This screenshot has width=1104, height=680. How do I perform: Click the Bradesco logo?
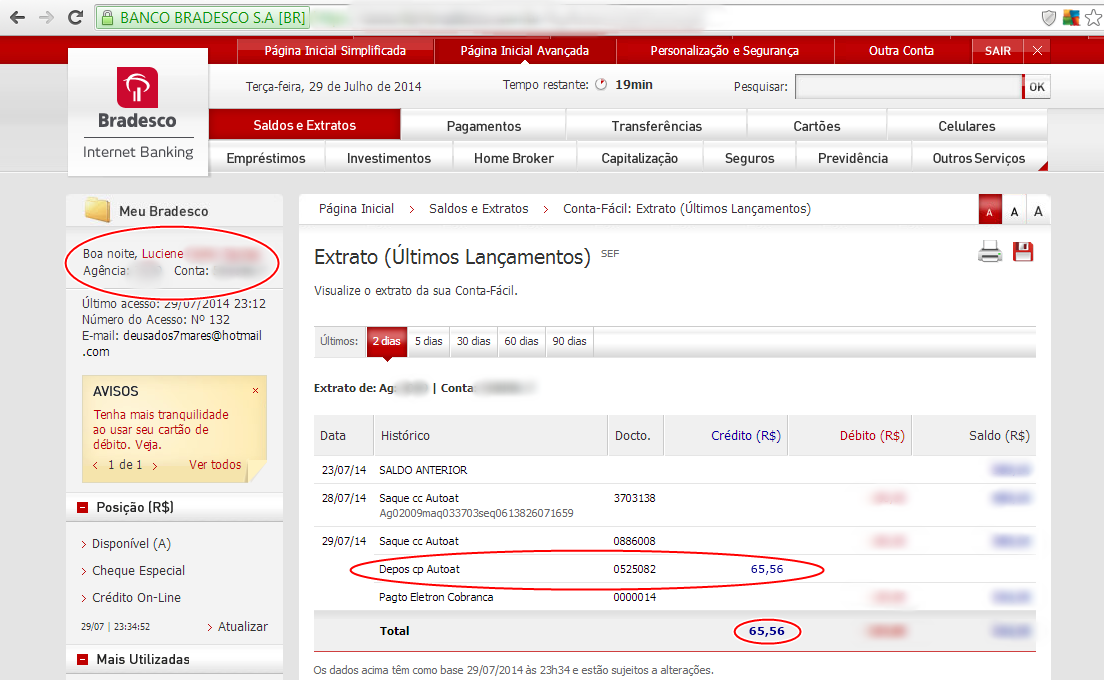click(137, 87)
